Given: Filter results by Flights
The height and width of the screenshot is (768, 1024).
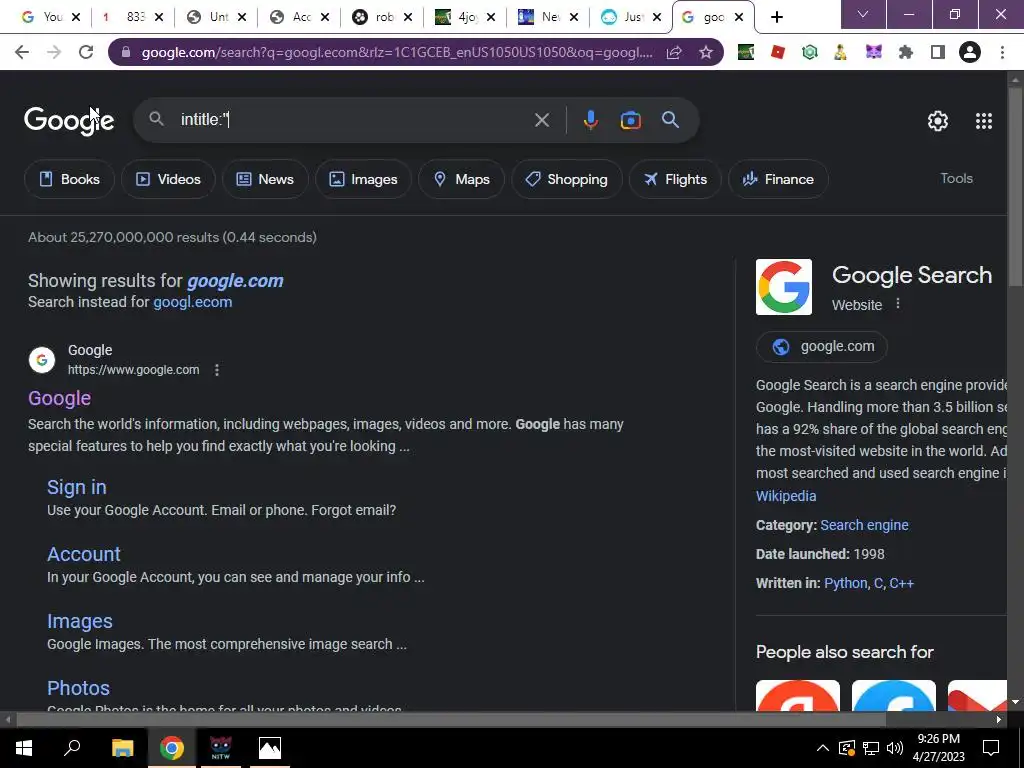Looking at the screenshot, I should 675,179.
